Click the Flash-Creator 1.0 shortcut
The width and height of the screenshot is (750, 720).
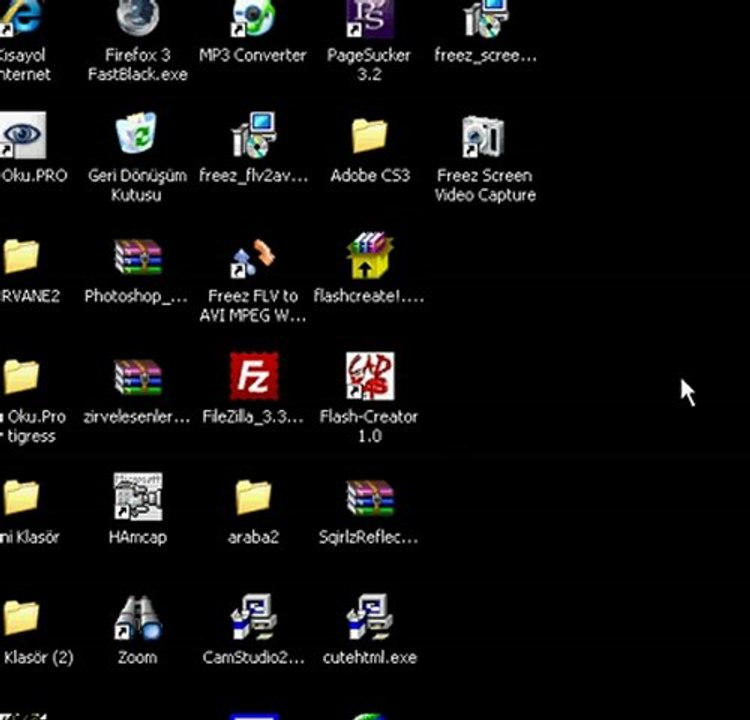[370, 376]
